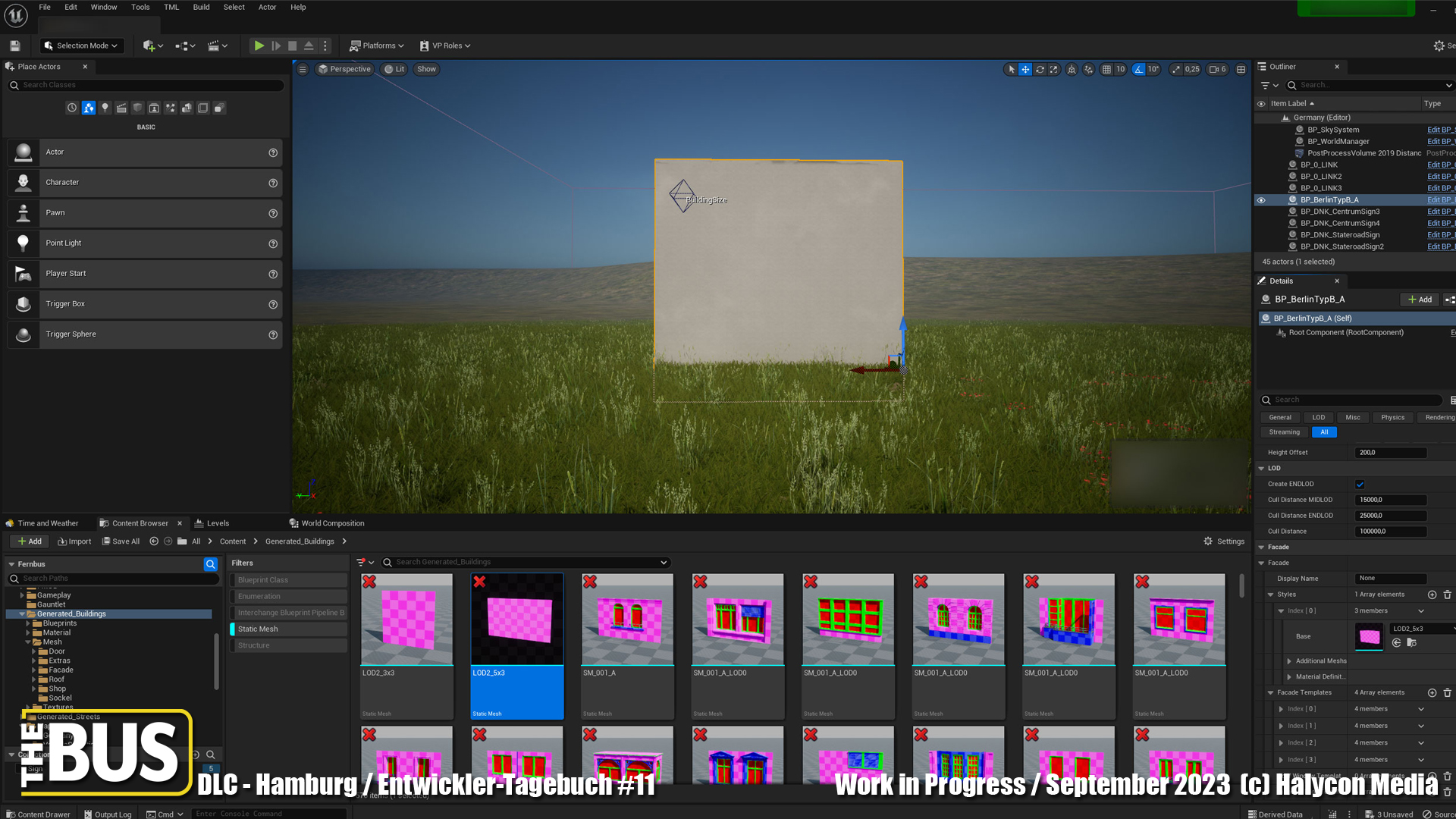Click Save All button

coord(121,541)
